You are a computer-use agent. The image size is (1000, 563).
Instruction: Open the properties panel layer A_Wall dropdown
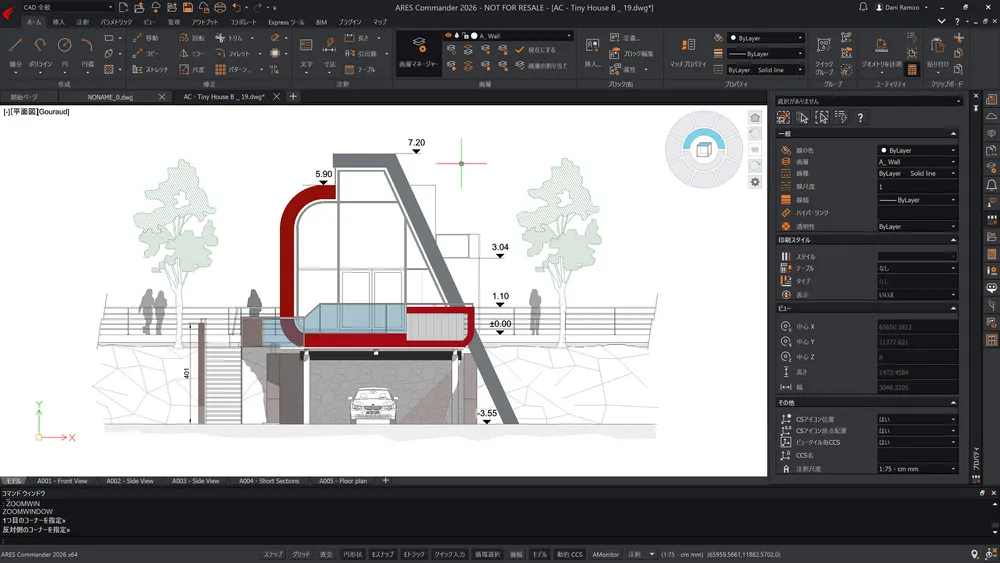point(917,162)
